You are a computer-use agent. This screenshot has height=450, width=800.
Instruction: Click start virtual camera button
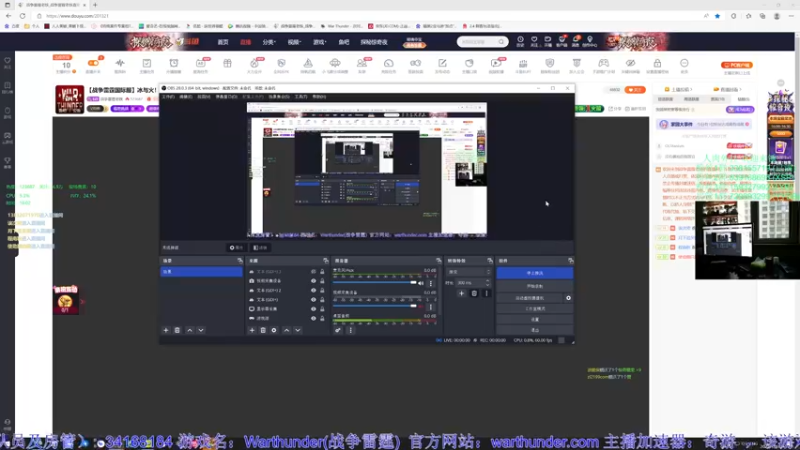[x=530, y=298]
